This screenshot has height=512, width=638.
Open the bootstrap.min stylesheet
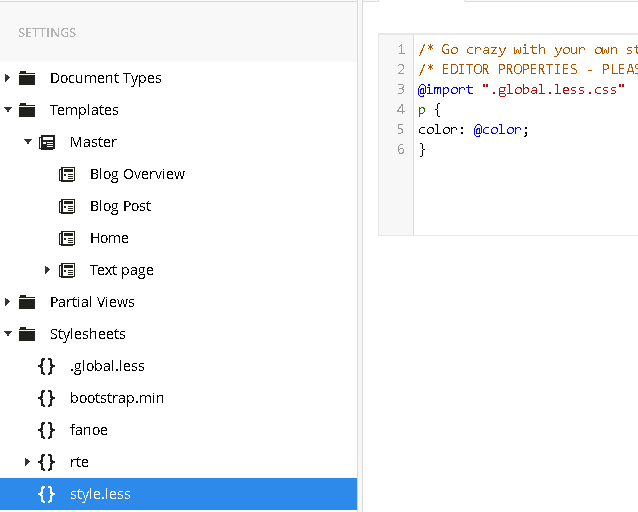tap(117, 398)
